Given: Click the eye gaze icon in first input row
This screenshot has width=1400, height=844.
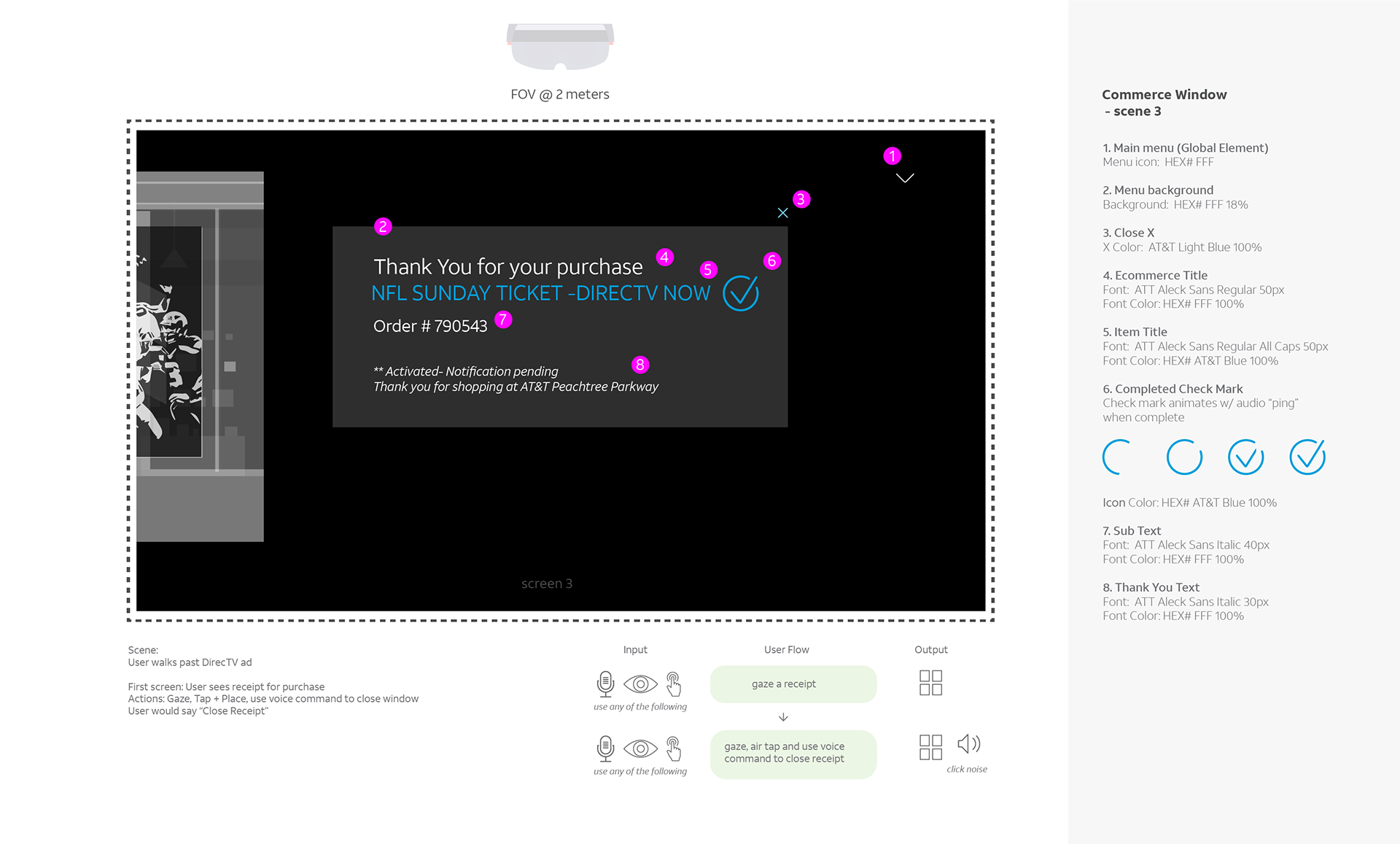Looking at the screenshot, I should (x=640, y=684).
